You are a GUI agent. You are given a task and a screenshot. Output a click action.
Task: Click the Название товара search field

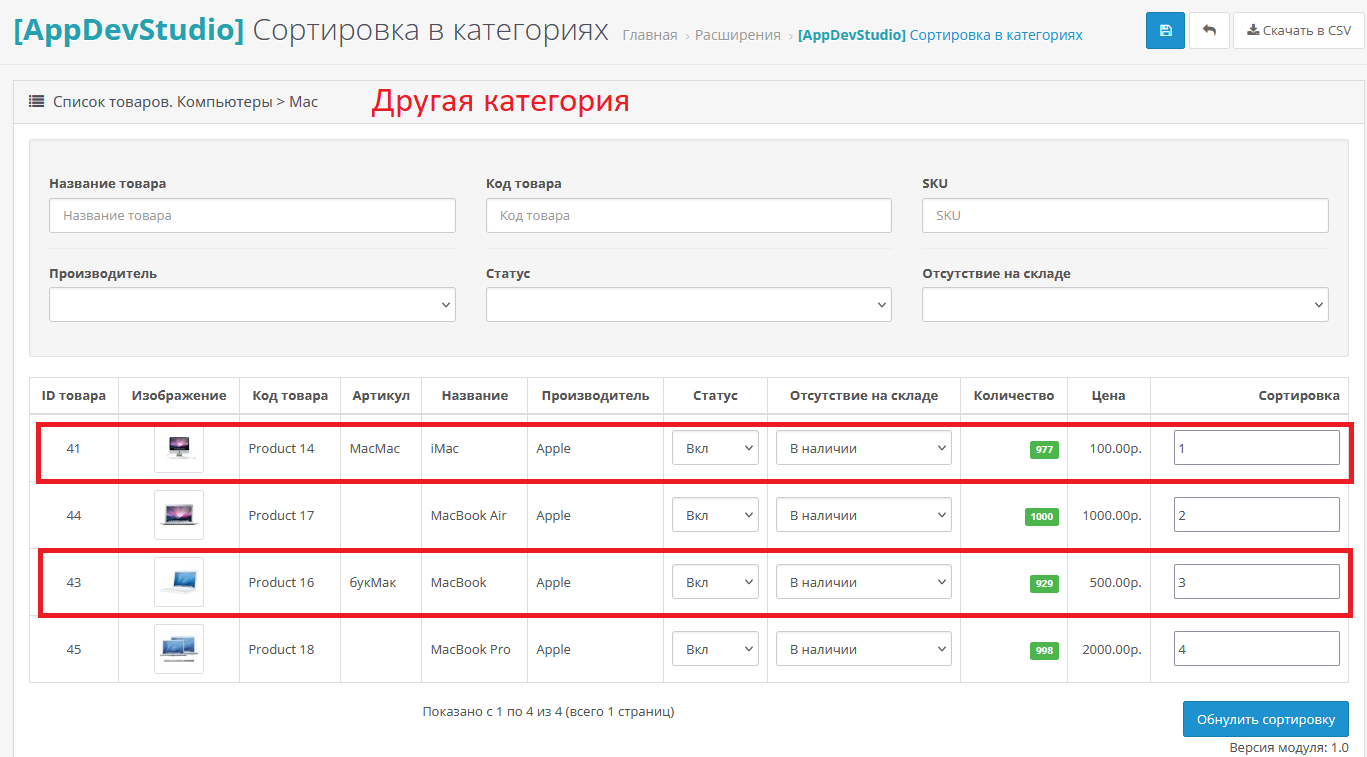(x=252, y=215)
